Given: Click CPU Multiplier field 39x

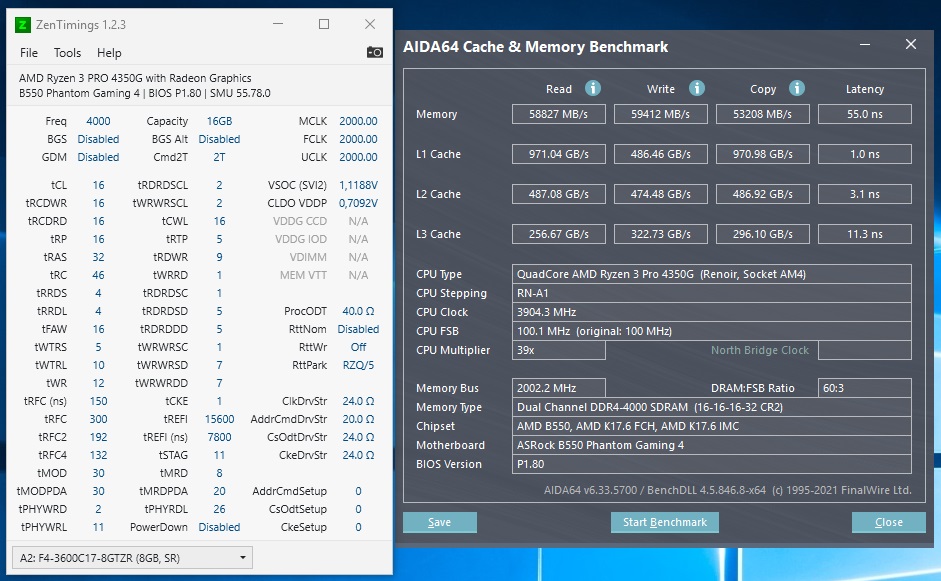Looking at the screenshot, I should pyautogui.click(x=559, y=351).
